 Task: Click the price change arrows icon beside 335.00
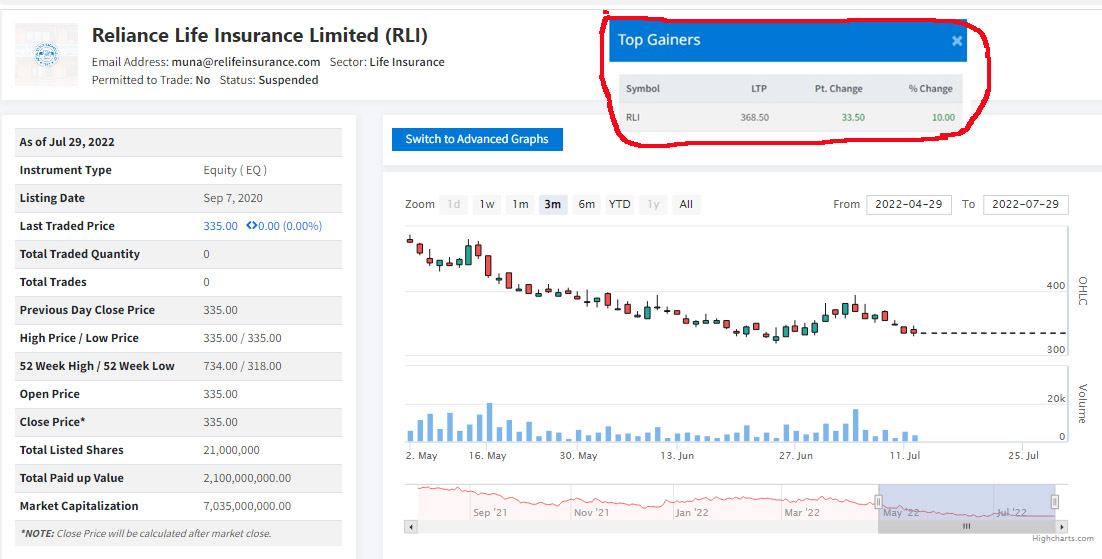click(252, 226)
